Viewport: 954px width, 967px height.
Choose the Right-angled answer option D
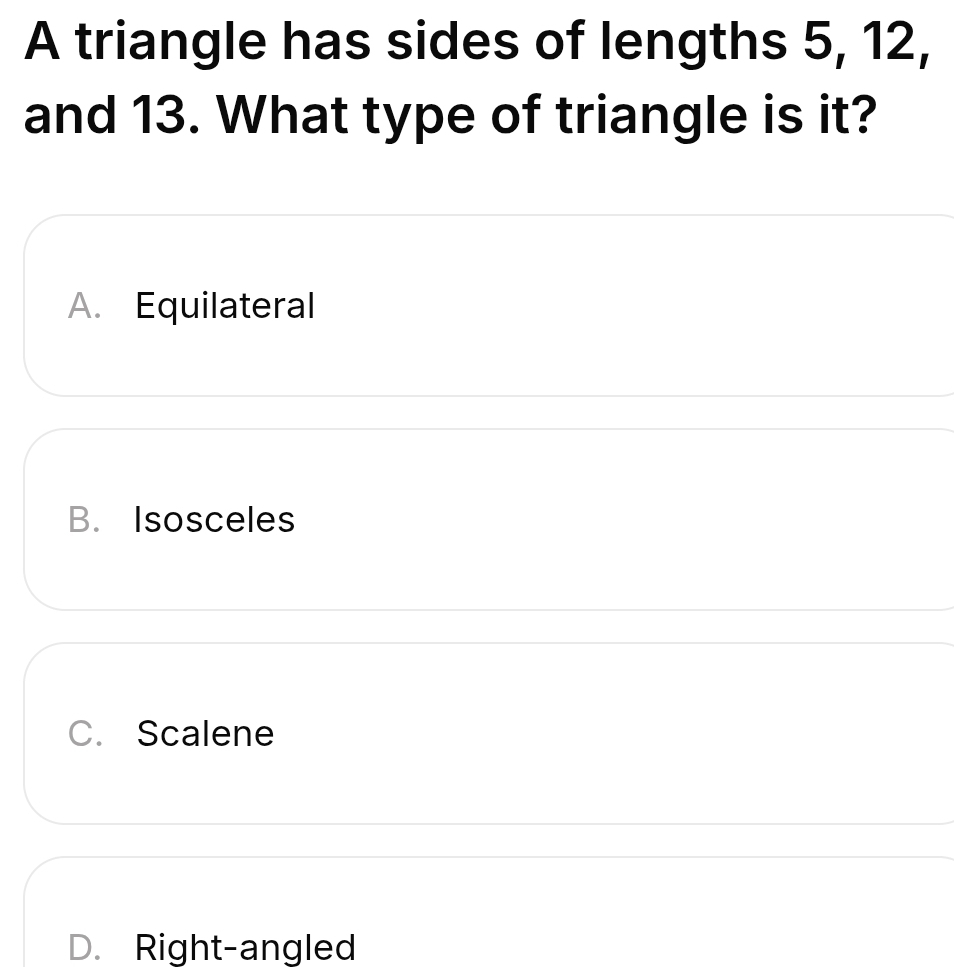click(489, 912)
